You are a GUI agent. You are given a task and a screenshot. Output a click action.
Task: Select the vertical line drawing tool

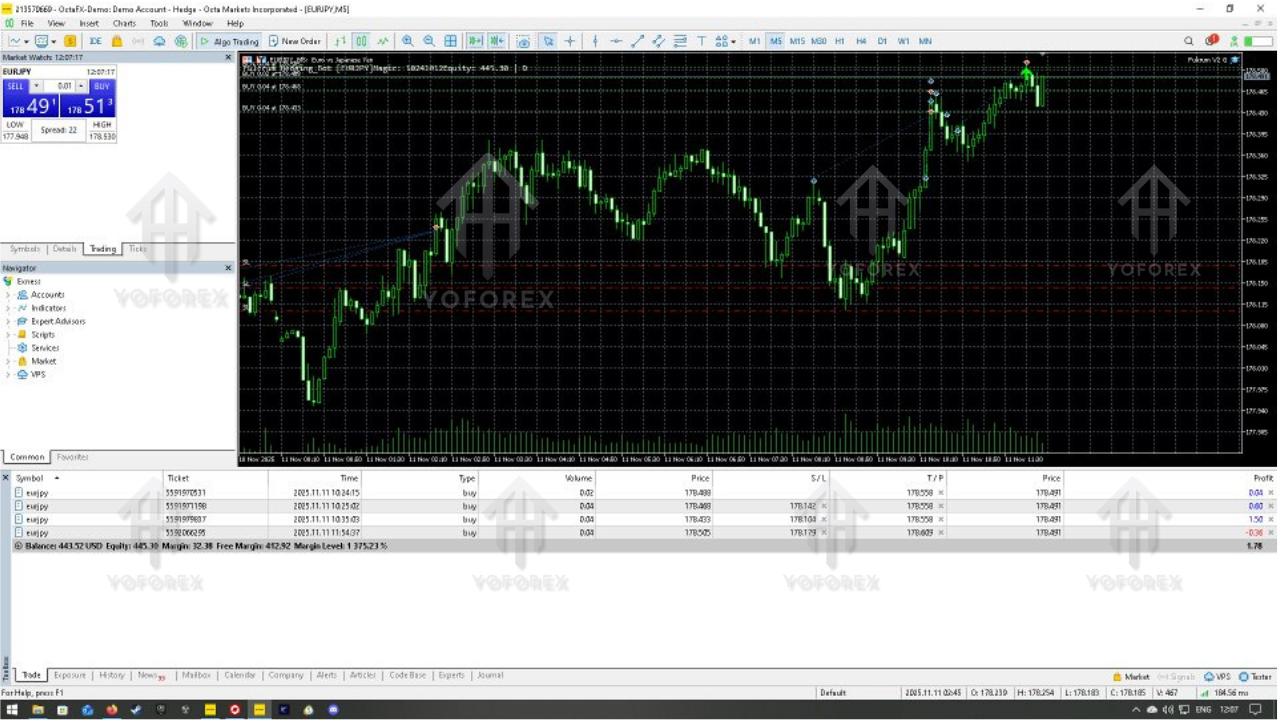595,41
